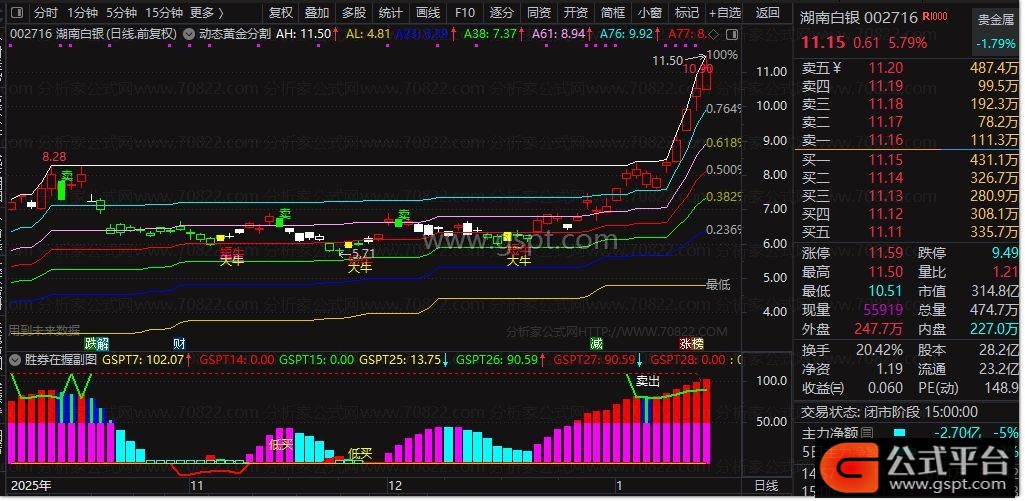Select the 画线 drawing tool
Image resolution: width=1025 pixels, height=501 pixels.
(427, 13)
